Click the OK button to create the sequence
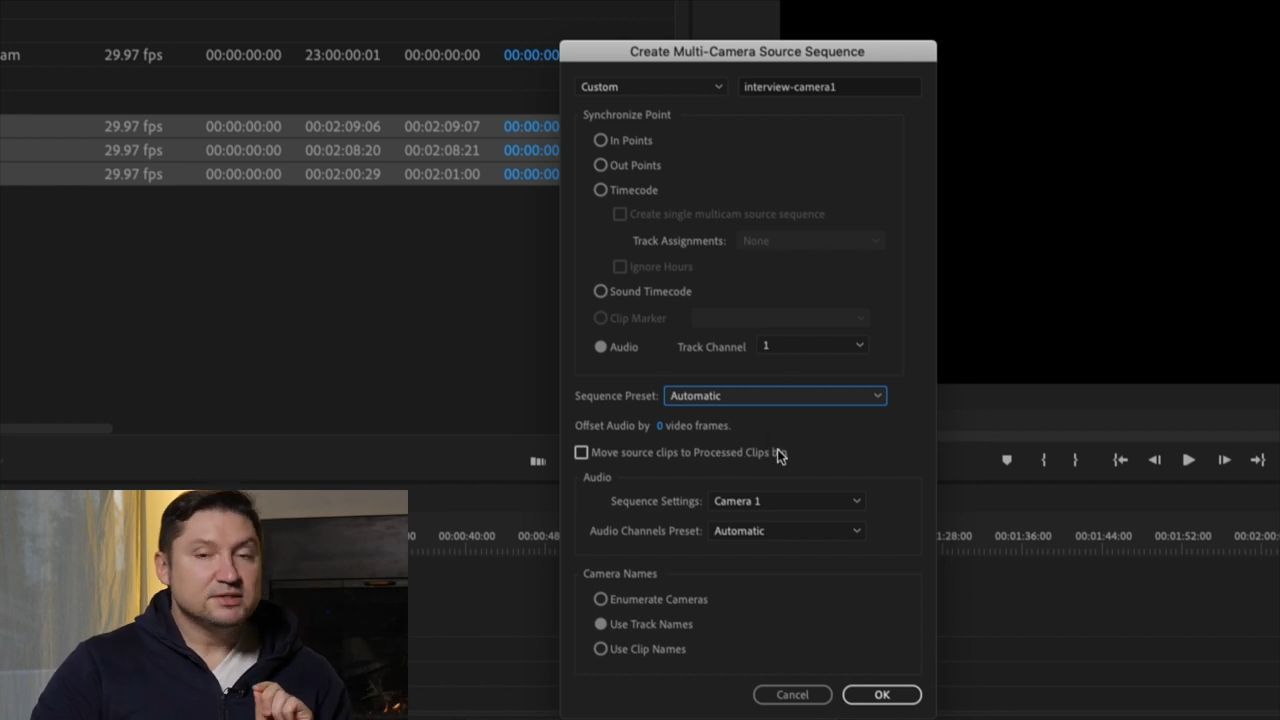This screenshot has width=1280, height=720. [882, 694]
